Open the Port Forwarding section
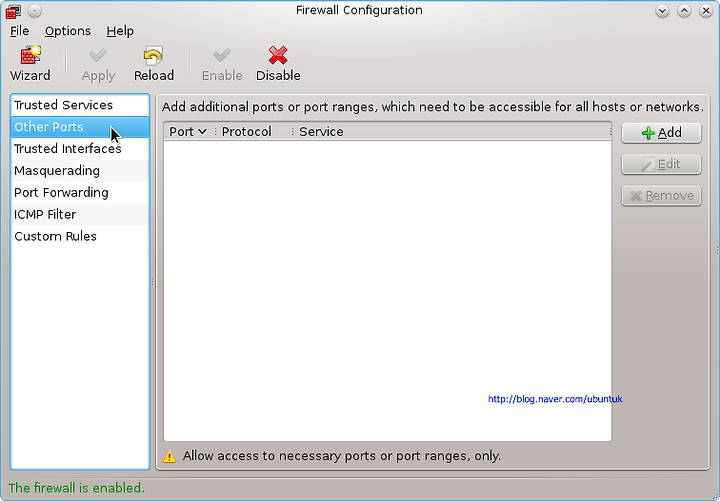 click(x=80, y=192)
